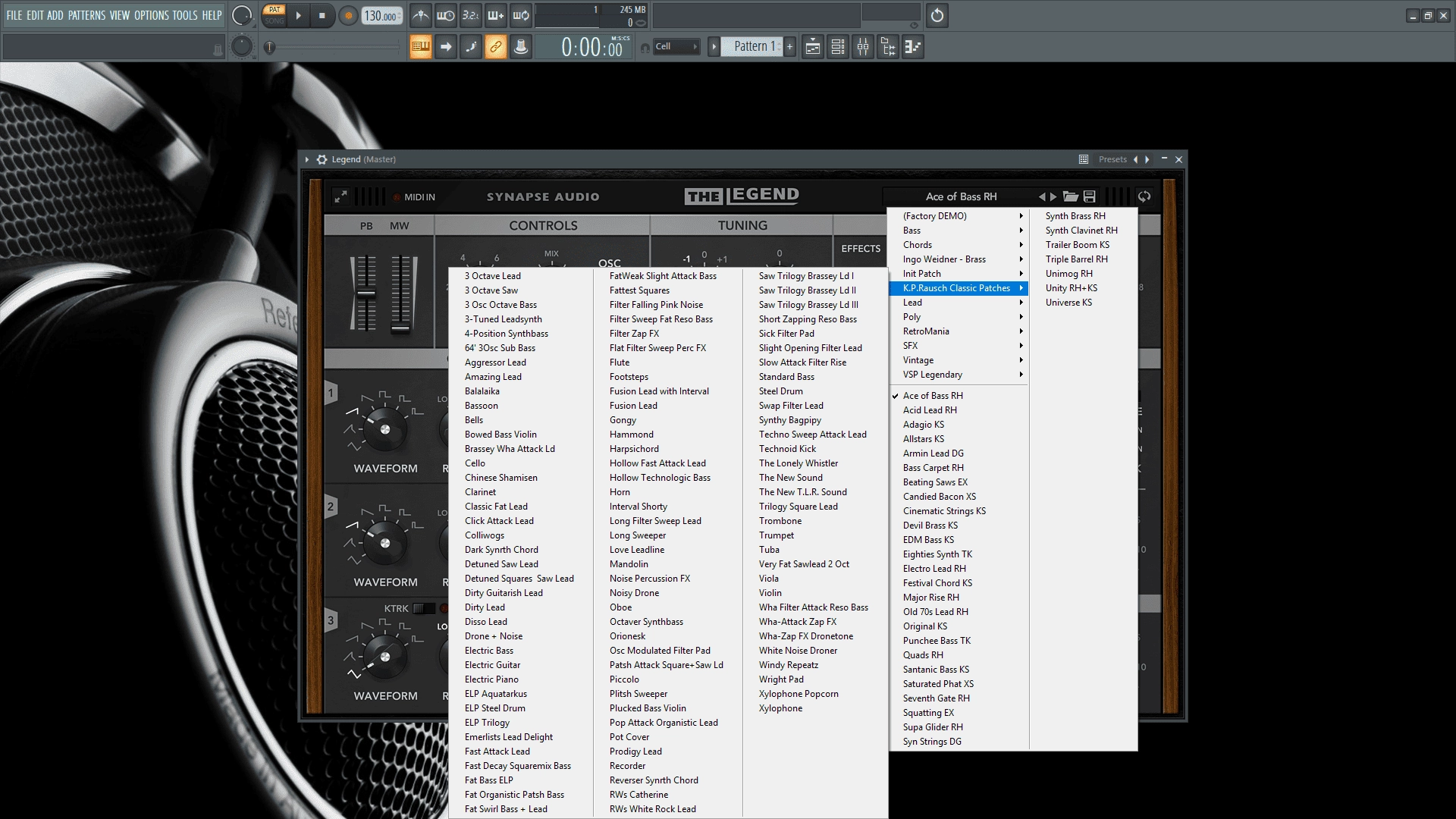
Task: Click the Legend resize arrows icon
Action: click(340, 196)
